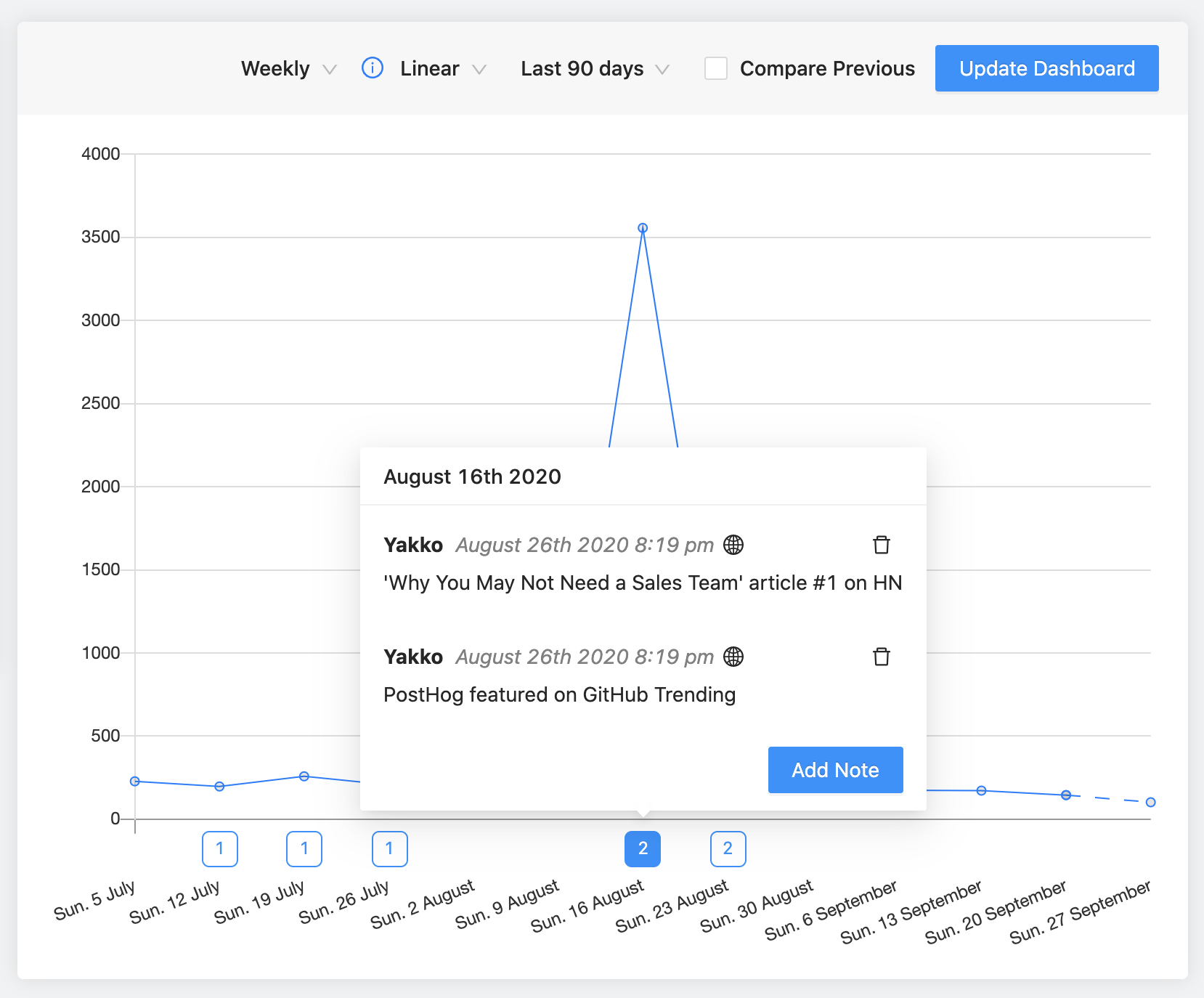1204x998 pixels.
Task: Expand the Linear scale dropdown
Action: click(x=442, y=69)
